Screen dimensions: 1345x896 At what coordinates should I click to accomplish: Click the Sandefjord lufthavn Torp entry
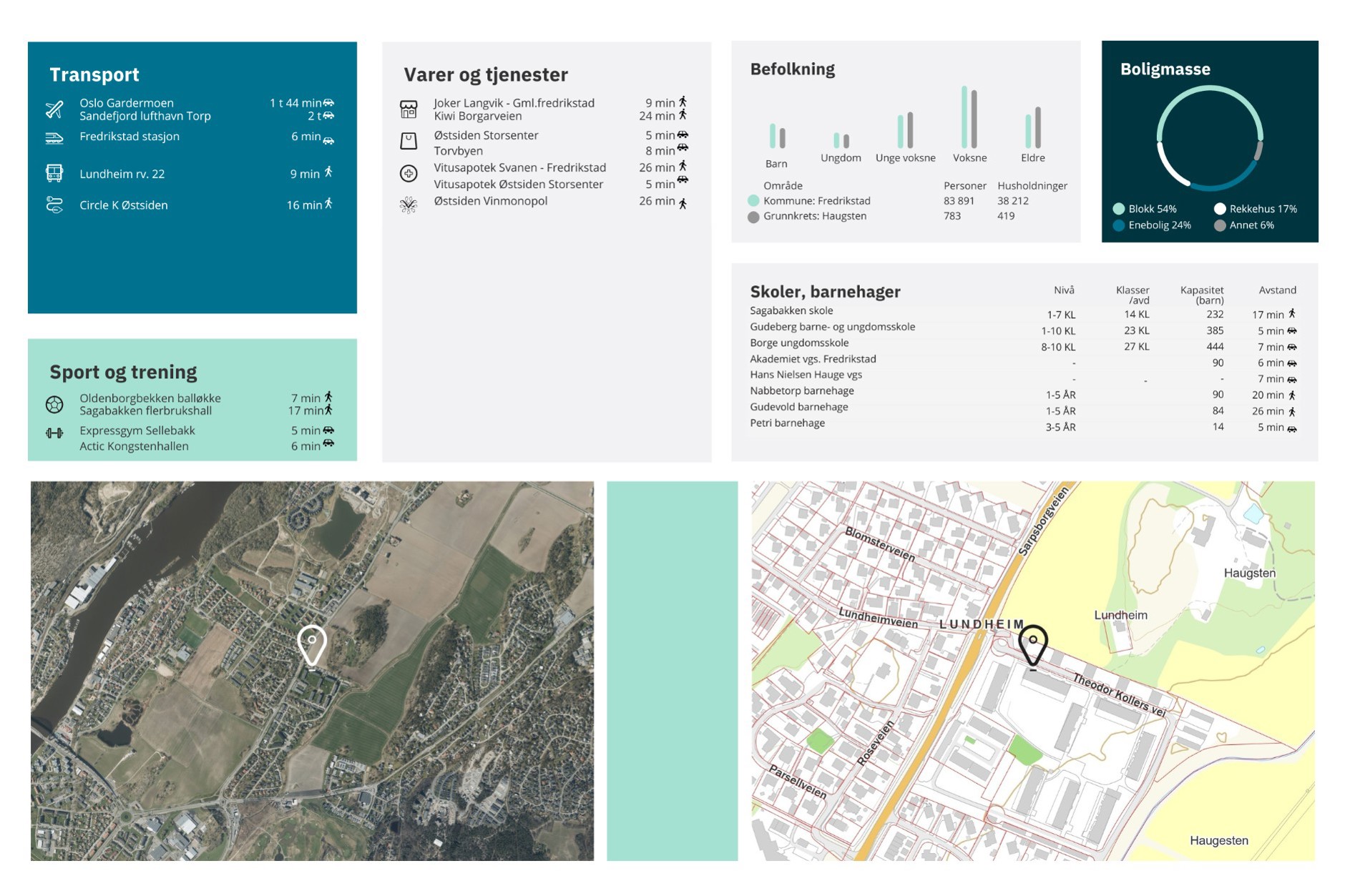[145, 116]
